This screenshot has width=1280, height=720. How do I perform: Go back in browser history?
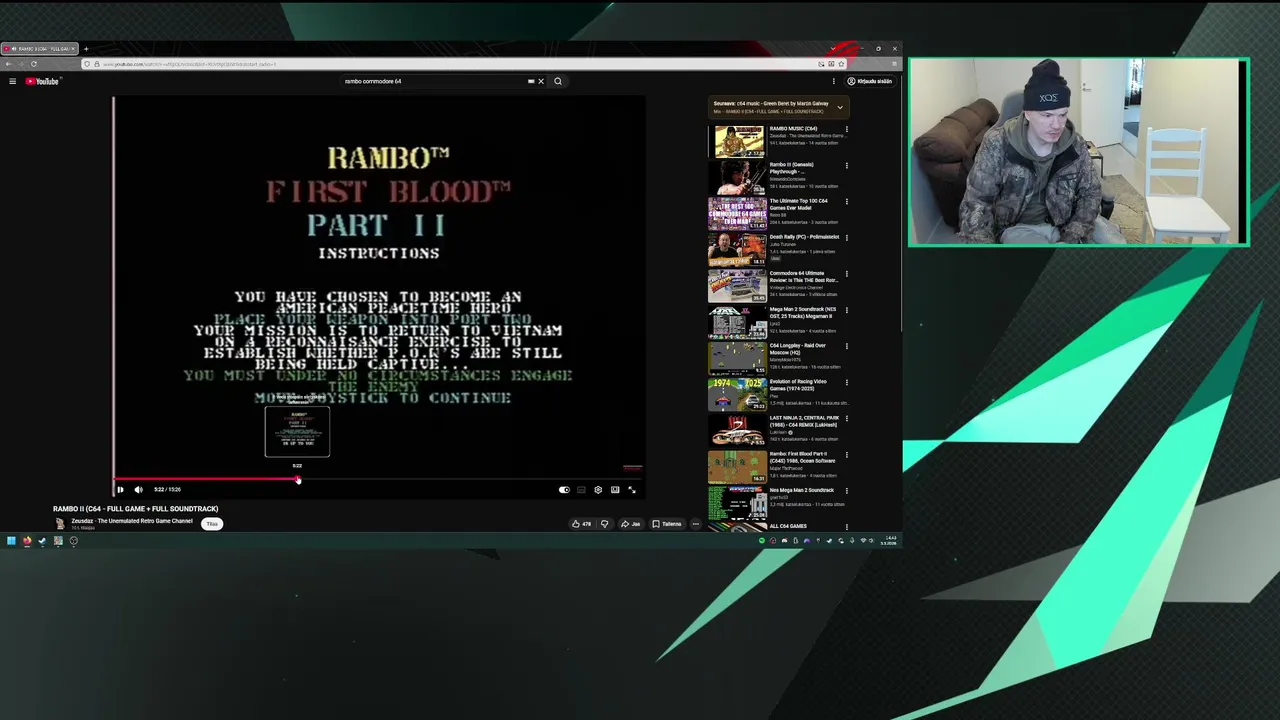click(x=9, y=64)
